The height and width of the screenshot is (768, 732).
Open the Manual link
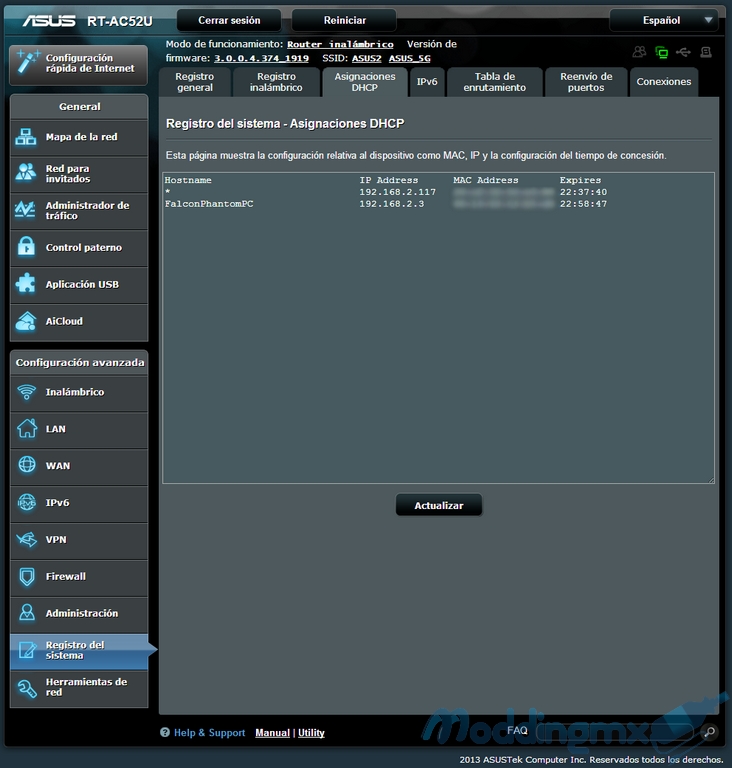point(272,733)
